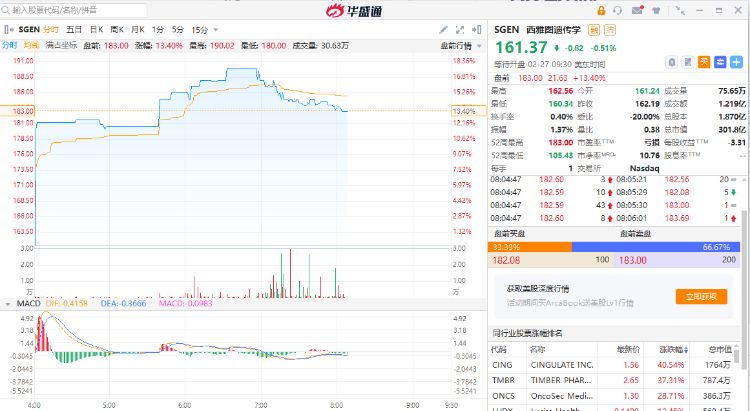Toggle left sidebar panel icon beside SGEN

click(x=9, y=30)
